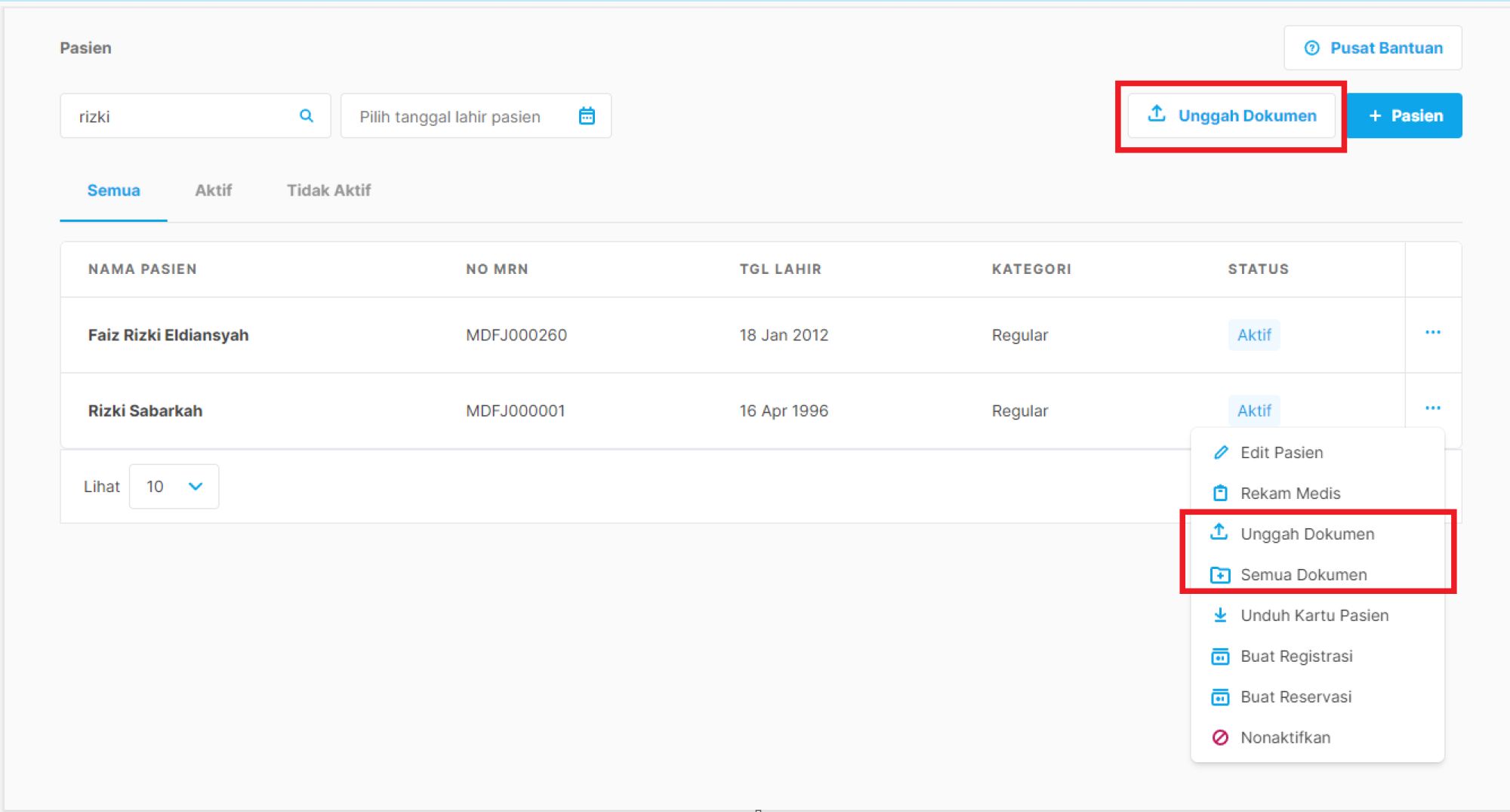Click patient name Faiz Rizki Eldiansyah
The height and width of the screenshot is (812, 1510).
[x=168, y=335]
